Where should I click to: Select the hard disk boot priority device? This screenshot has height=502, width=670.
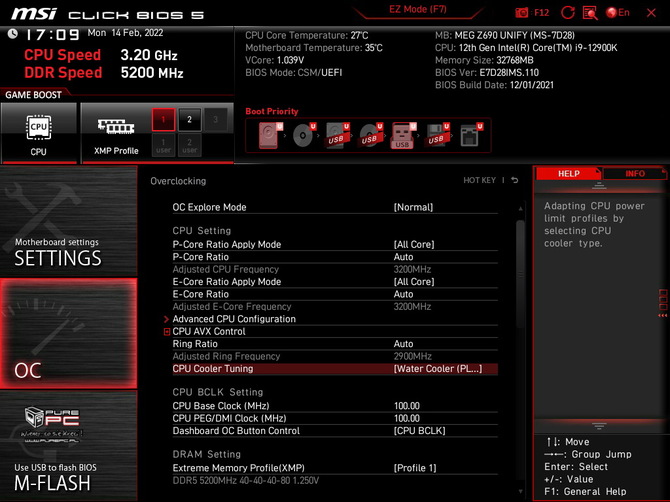[x=270, y=135]
